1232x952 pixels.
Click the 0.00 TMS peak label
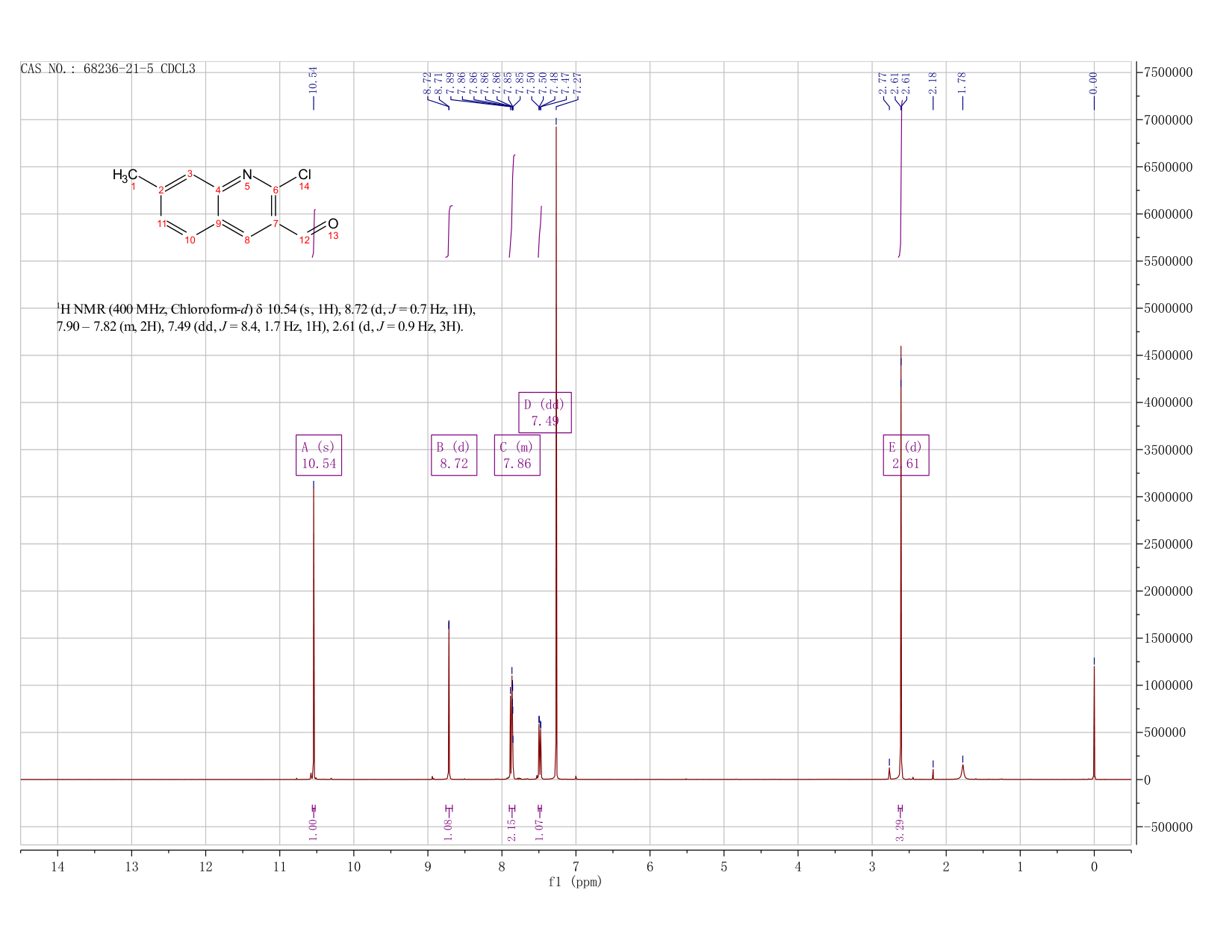(x=1094, y=83)
